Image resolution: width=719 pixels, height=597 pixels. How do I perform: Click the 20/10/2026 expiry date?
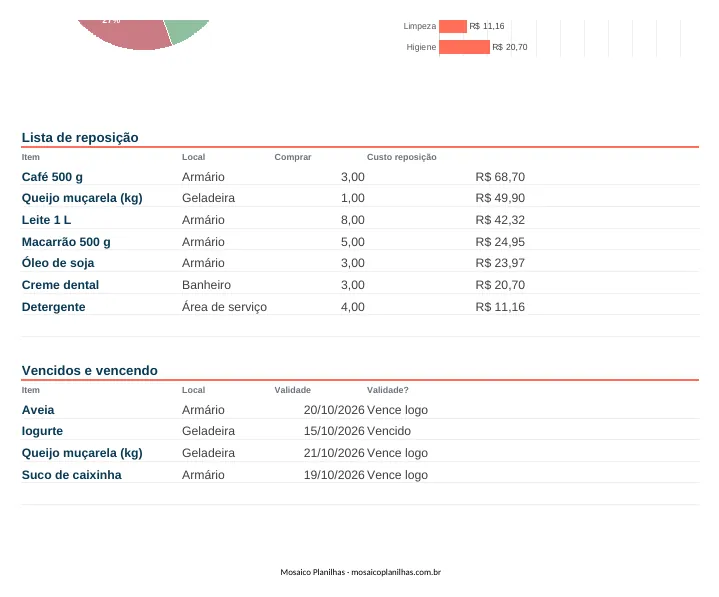click(334, 410)
